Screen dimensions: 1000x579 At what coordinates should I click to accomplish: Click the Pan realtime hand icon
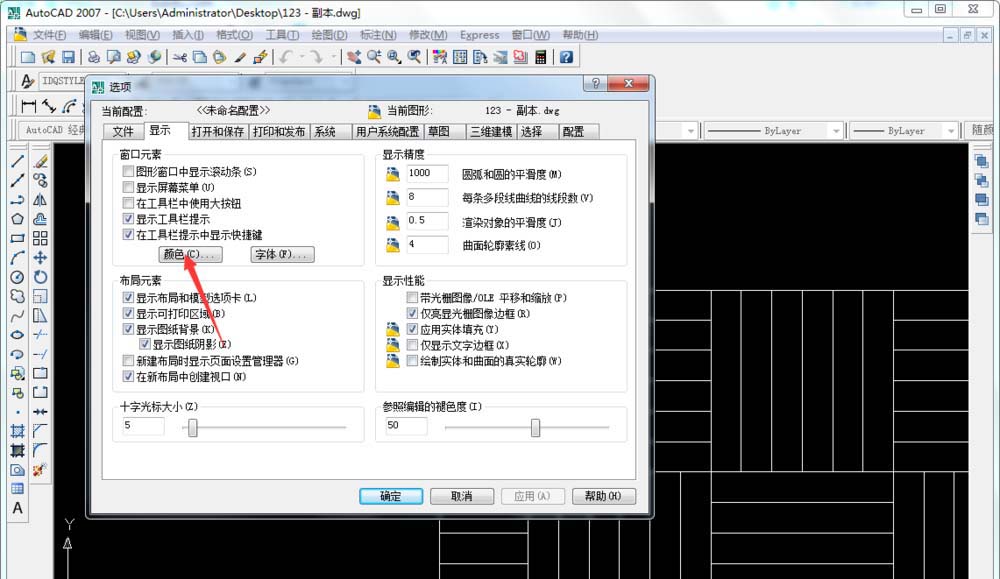click(x=354, y=57)
